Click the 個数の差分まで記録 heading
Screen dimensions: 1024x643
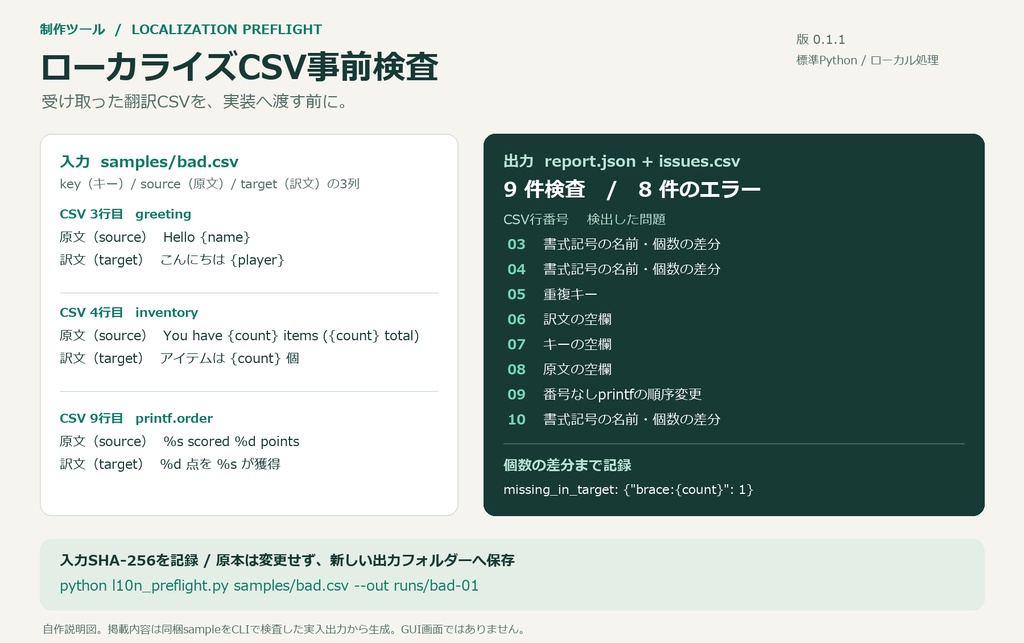click(568, 465)
